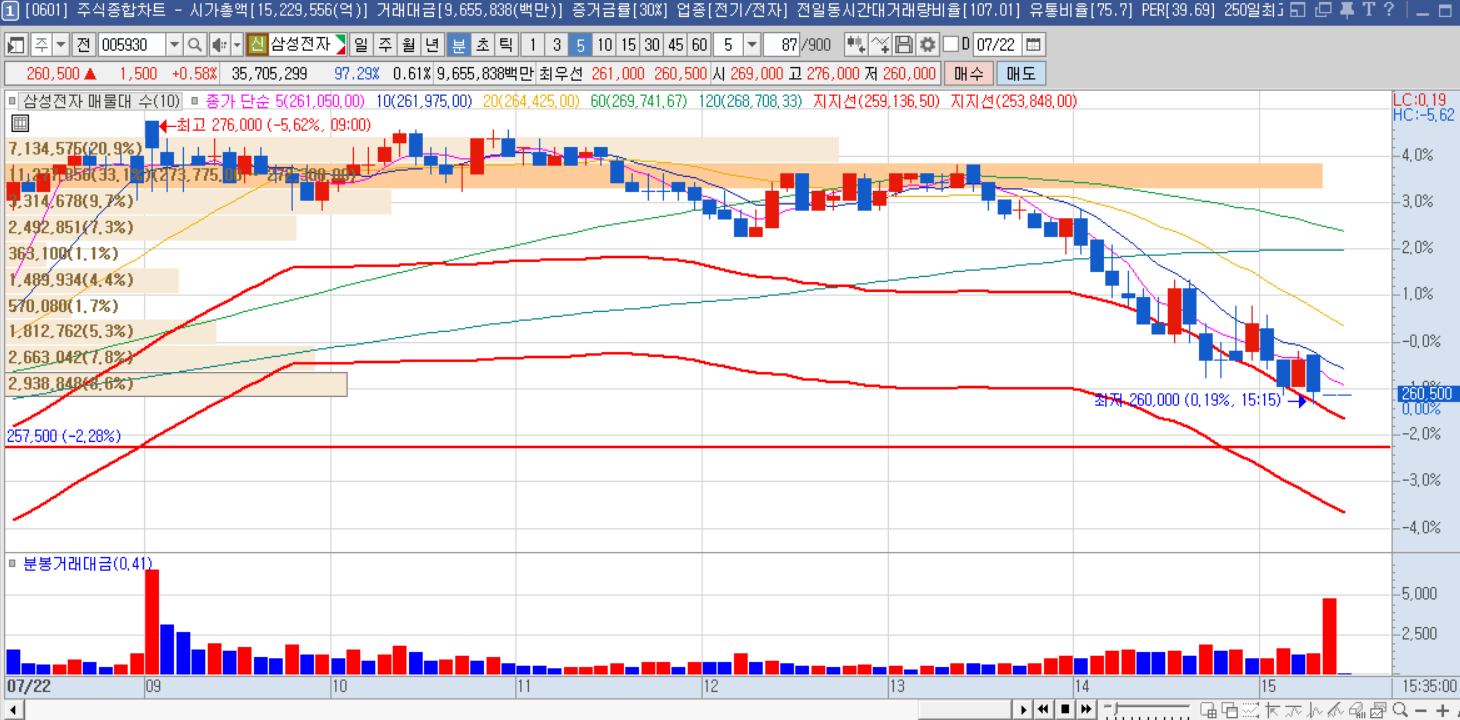Click the add-indicator line chart icon

pos(880,45)
